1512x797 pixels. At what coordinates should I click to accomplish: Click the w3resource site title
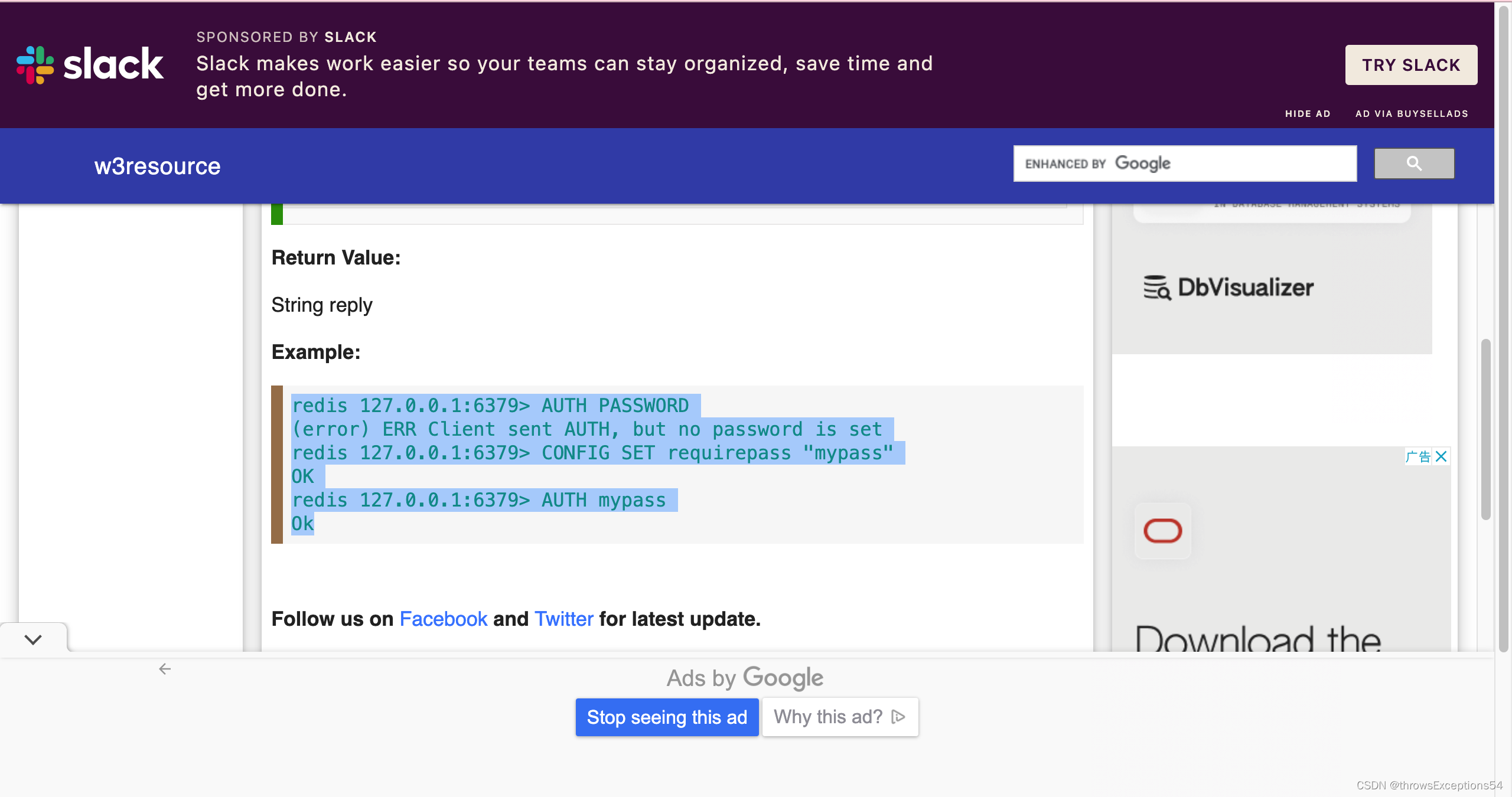click(x=157, y=166)
